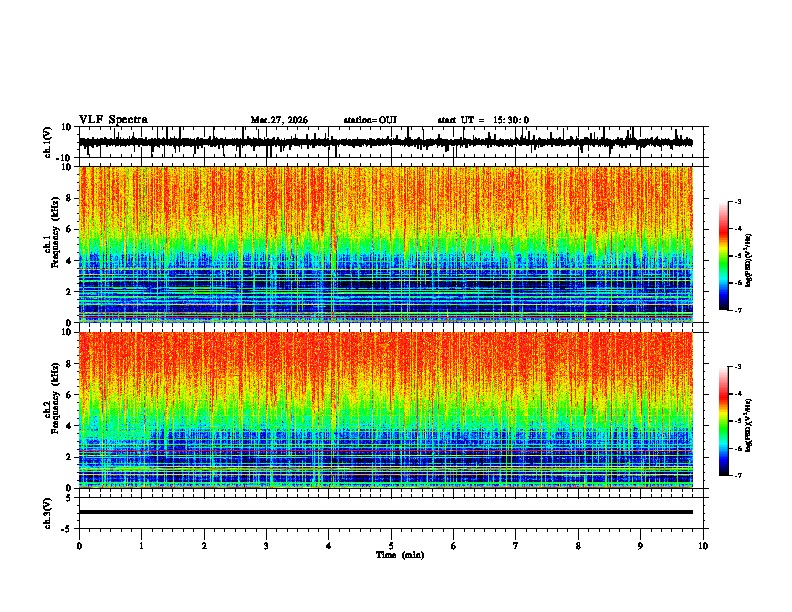Click the ch.2 spectrogram color scale bar

(723, 421)
